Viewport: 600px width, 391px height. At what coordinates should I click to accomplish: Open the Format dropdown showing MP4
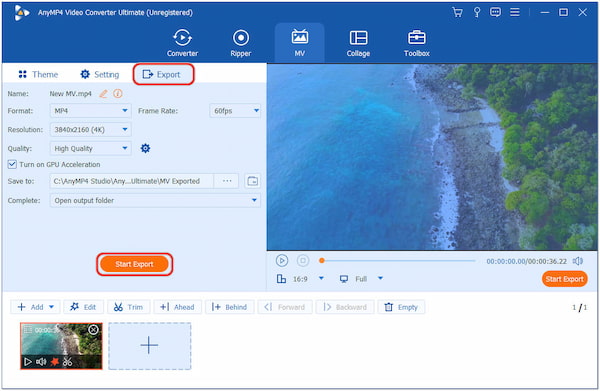90,111
